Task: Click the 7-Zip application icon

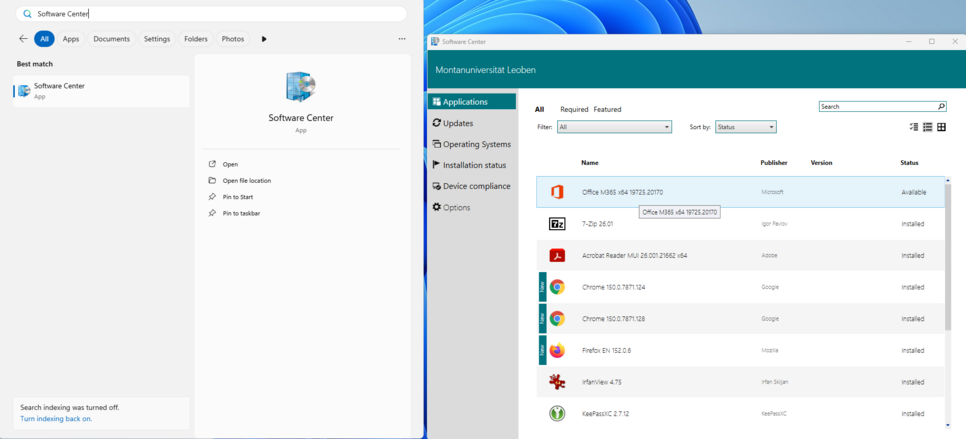Action: (557, 224)
